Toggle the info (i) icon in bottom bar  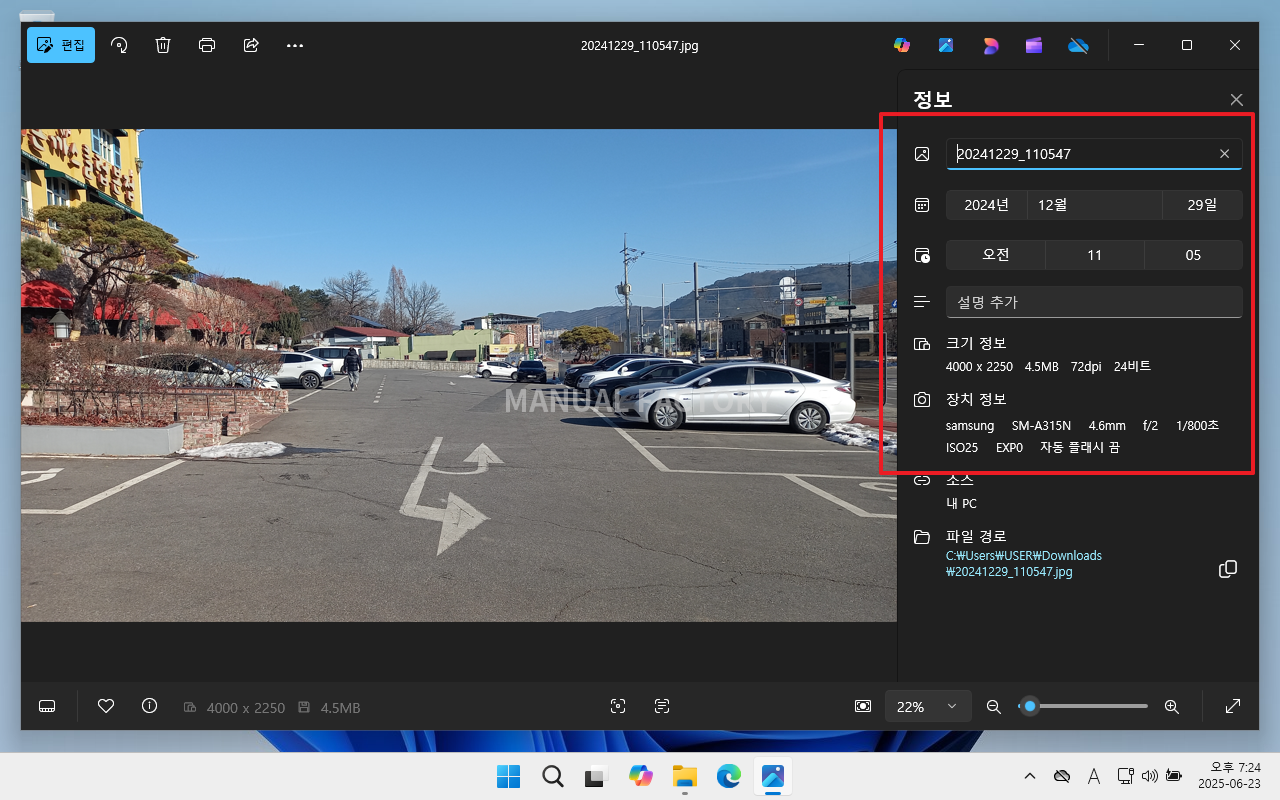pos(150,706)
